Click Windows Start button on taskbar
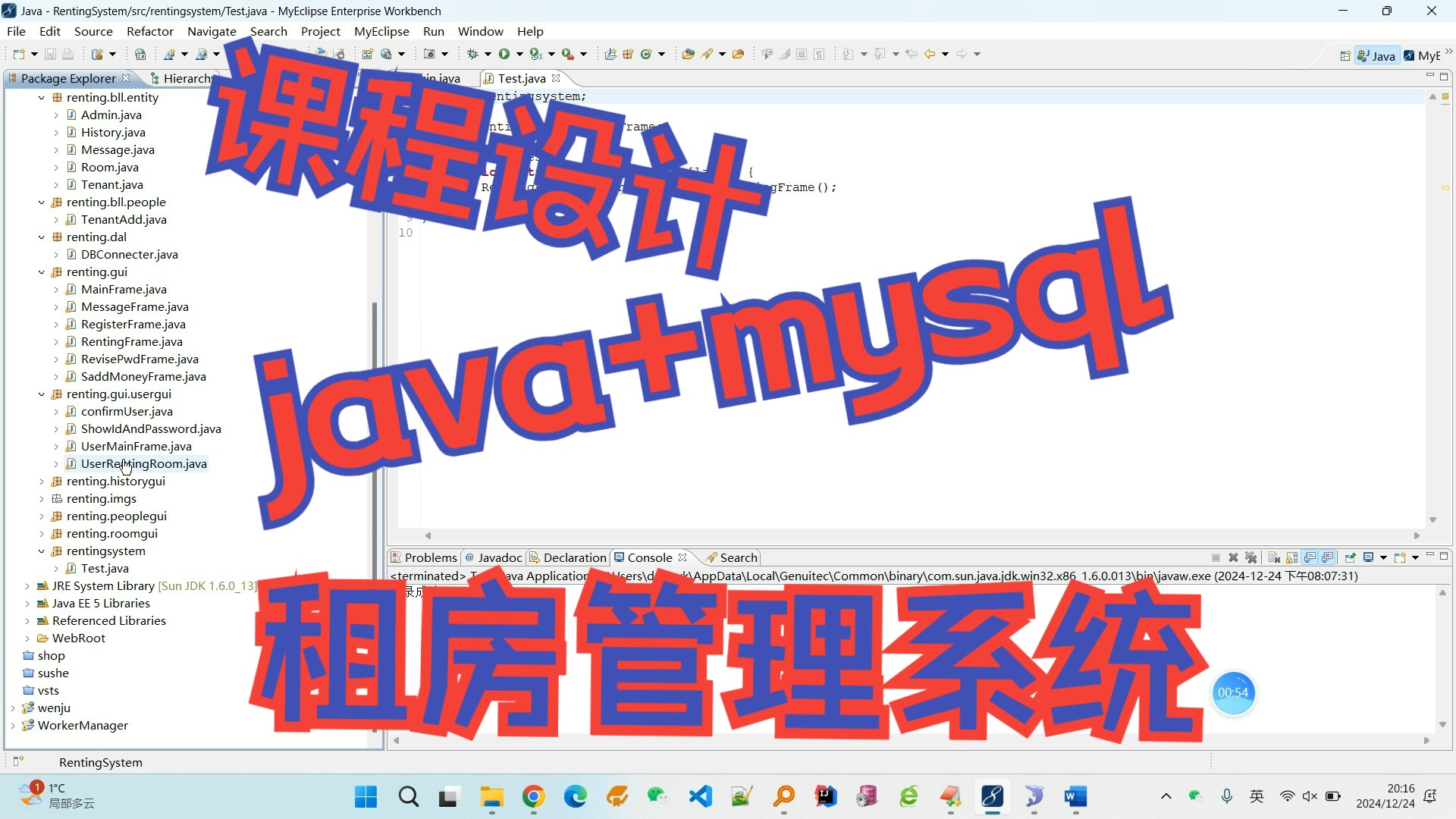The width and height of the screenshot is (1456, 819). click(x=366, y=796)
